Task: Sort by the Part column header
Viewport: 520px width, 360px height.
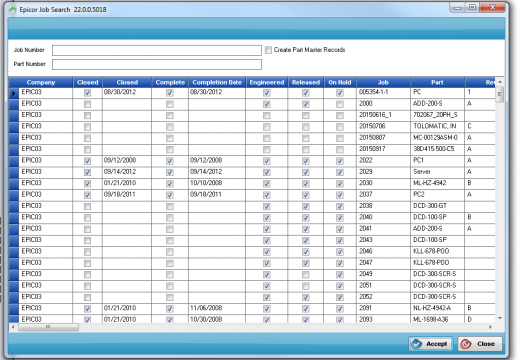Action: click(437, 82)
